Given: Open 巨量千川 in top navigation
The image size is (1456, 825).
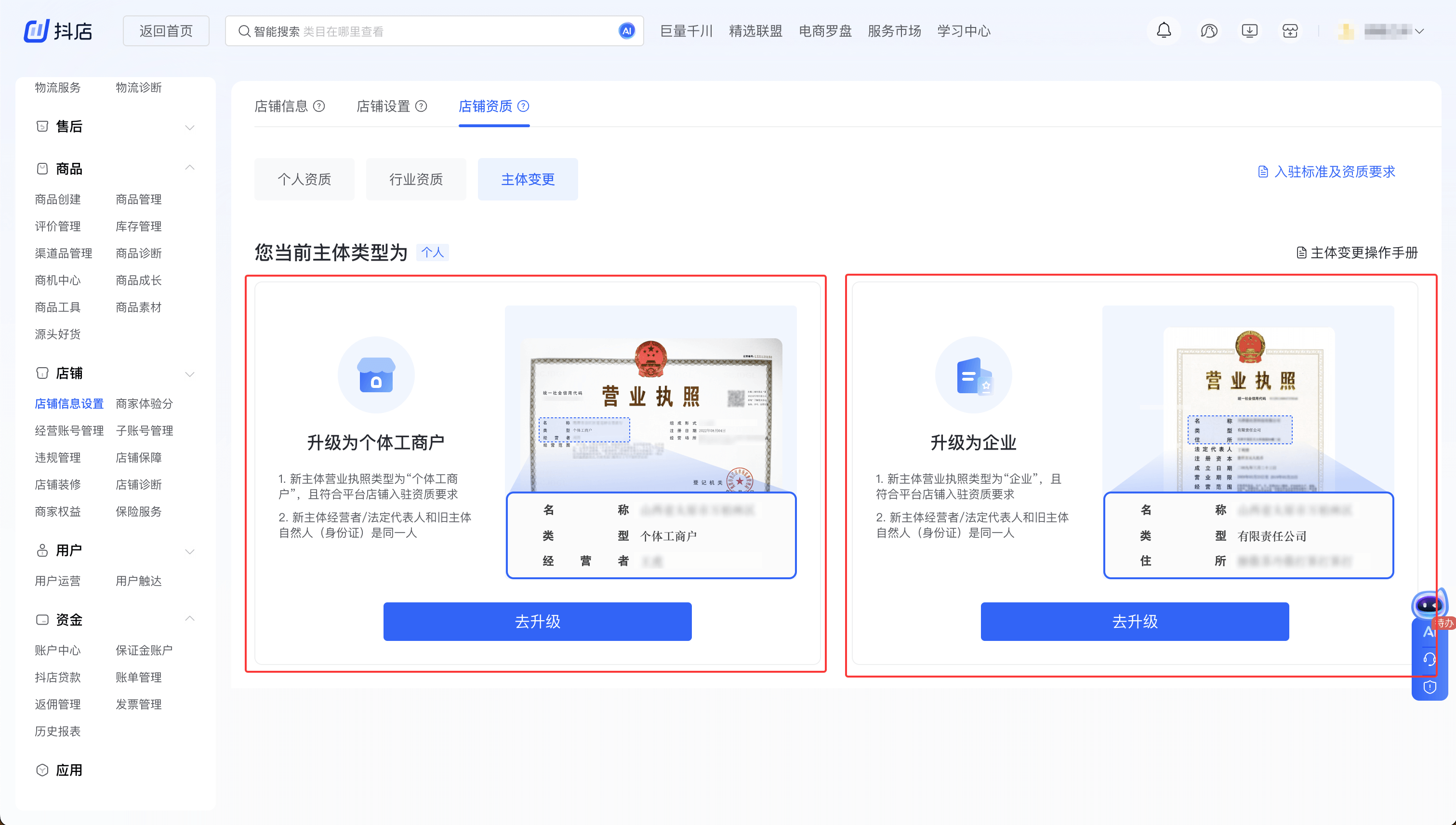Looking at the screenshot, I should coord(686,31).
